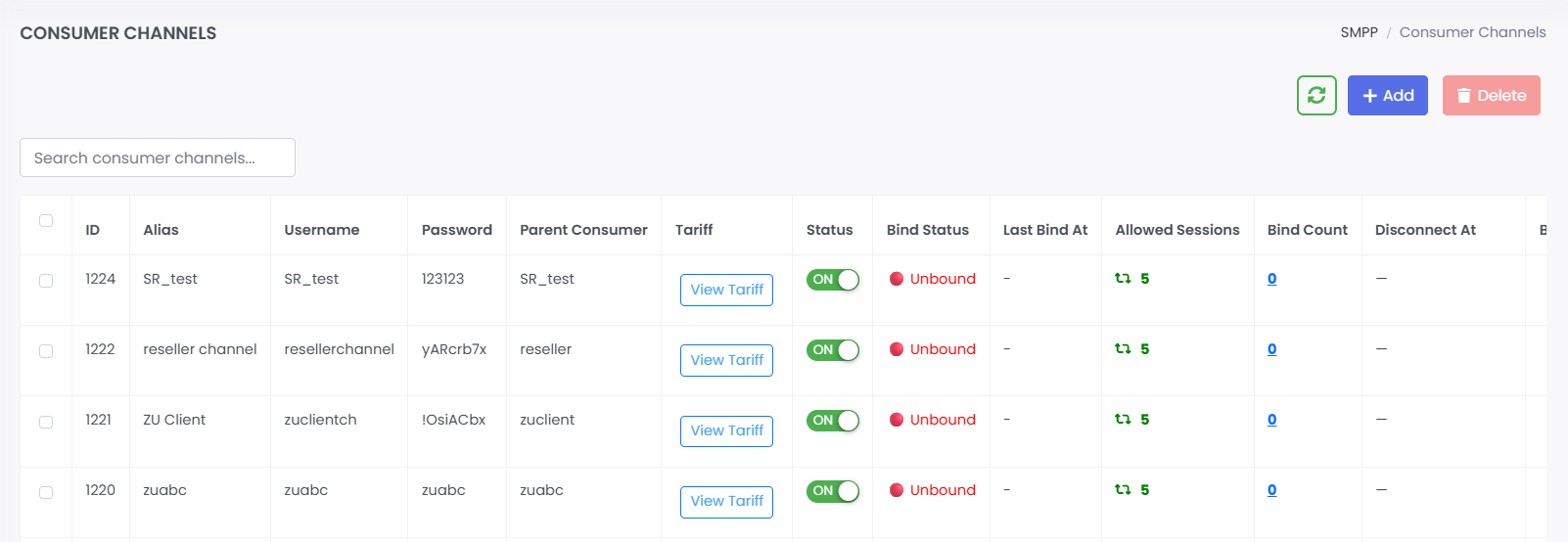Disable the status switch for ZU Client

pos(832,421)
